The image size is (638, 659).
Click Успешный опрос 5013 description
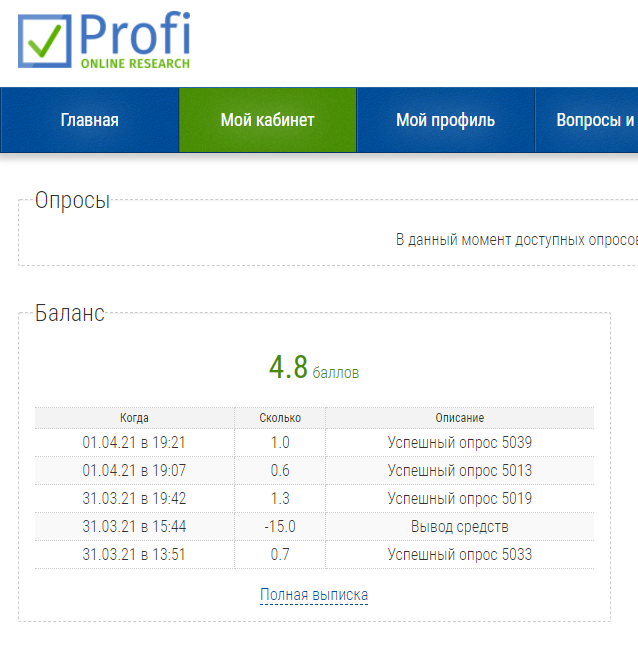click(460, 470)
